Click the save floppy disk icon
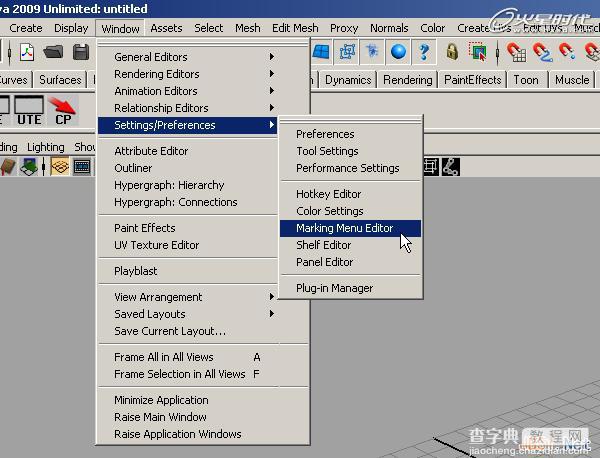This screenshot has width=600, height=458. coord(81,52)
